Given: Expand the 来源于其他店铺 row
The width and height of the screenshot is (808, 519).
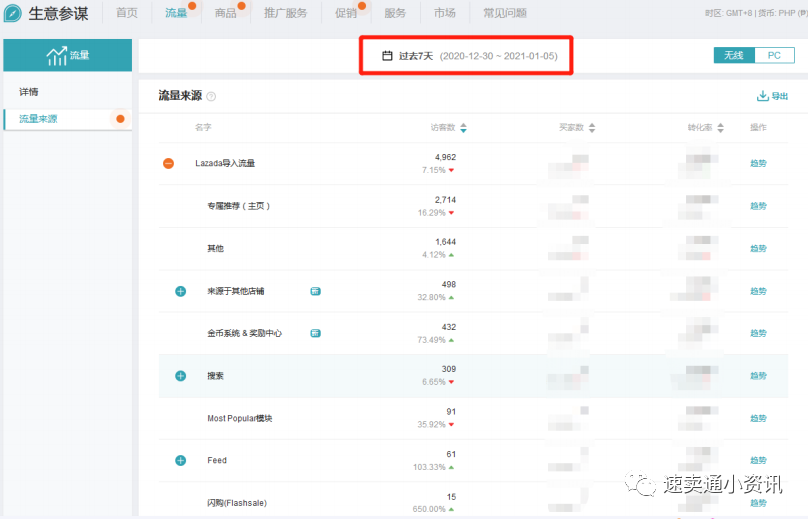Looking at the screenshot, I should point(180,291).
